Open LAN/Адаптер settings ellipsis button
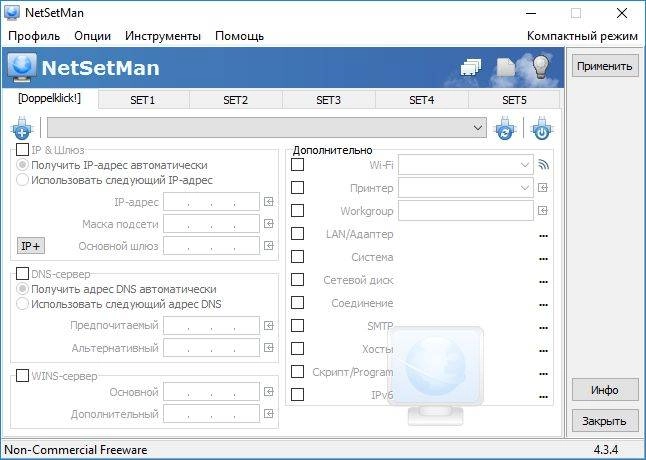The image size is (646, 460). [x=543, y=236]
